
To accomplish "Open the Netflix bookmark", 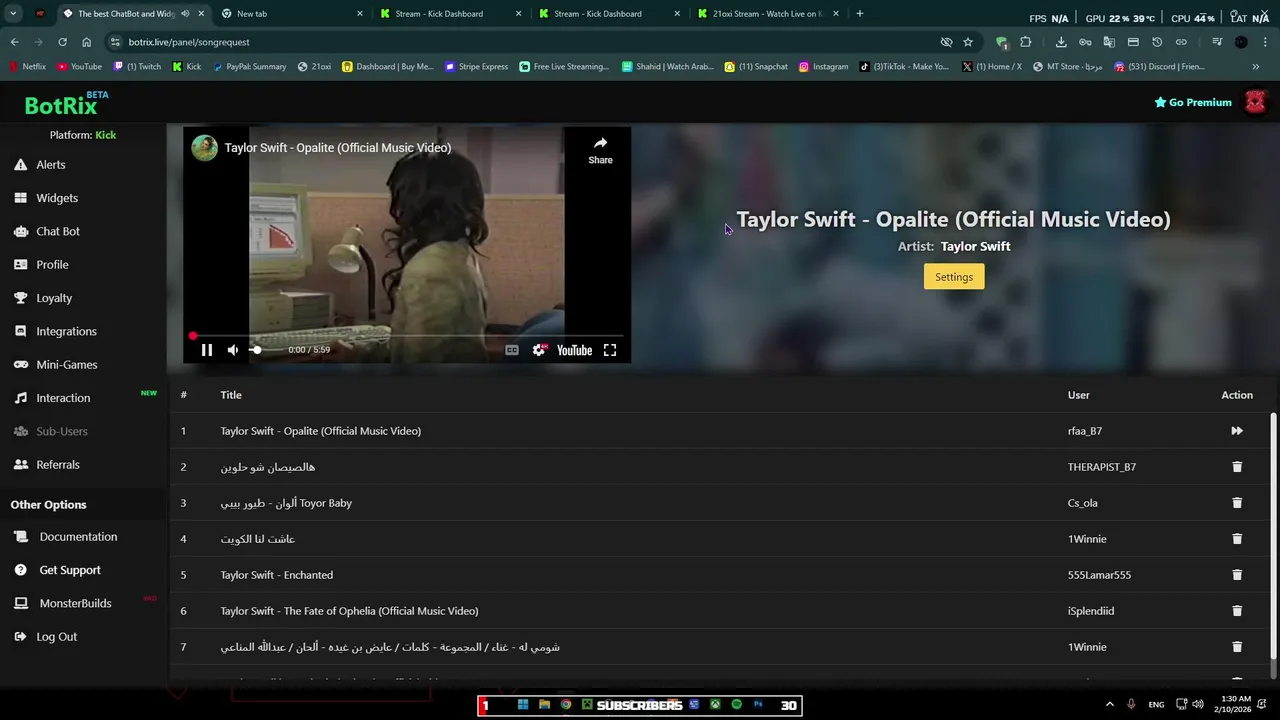I will coord(27,67).
